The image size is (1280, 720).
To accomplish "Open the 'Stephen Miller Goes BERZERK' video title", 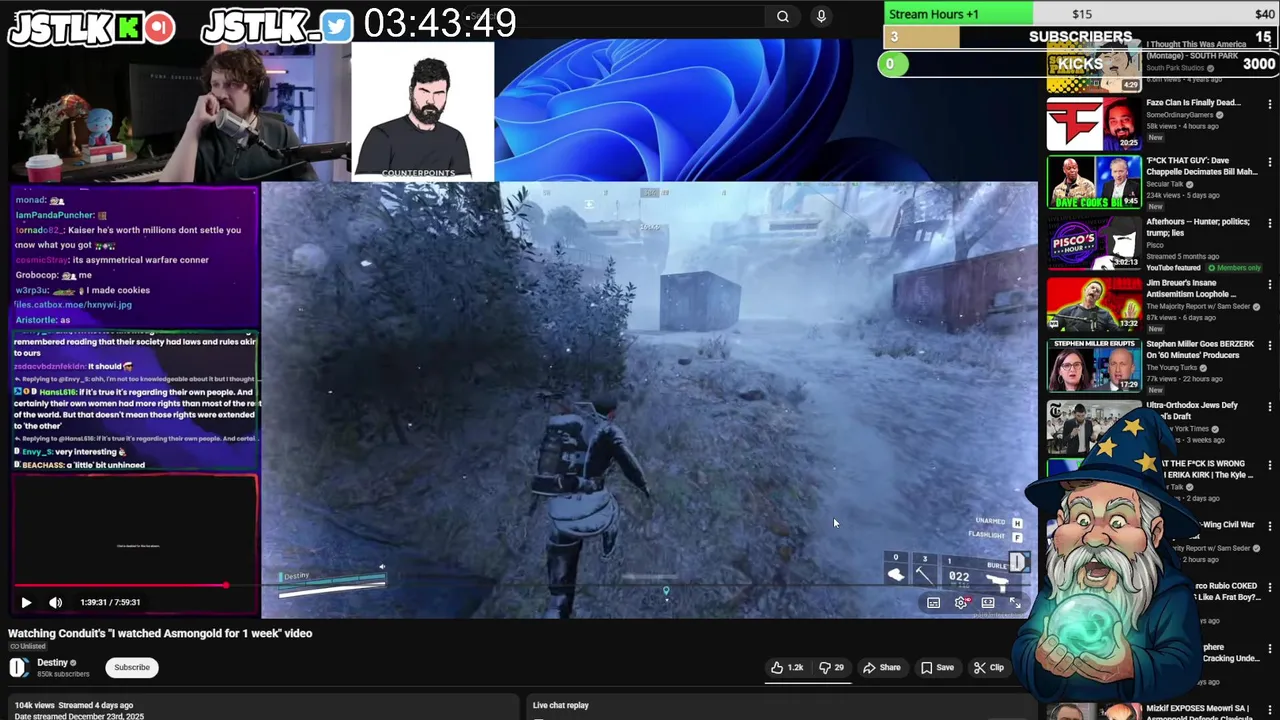I will click(1200, 350).
